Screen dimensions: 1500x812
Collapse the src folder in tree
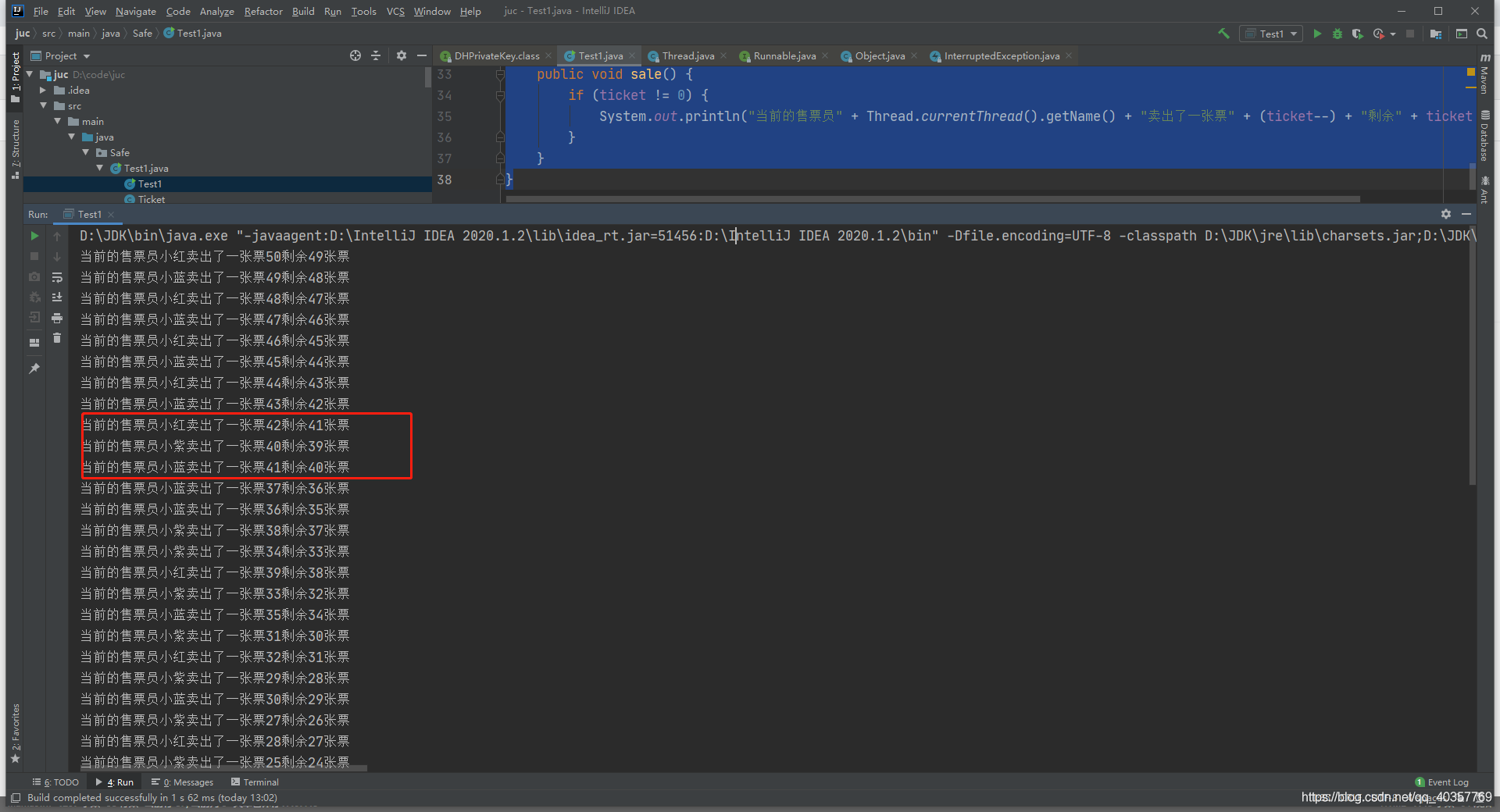tap(44, 105)
